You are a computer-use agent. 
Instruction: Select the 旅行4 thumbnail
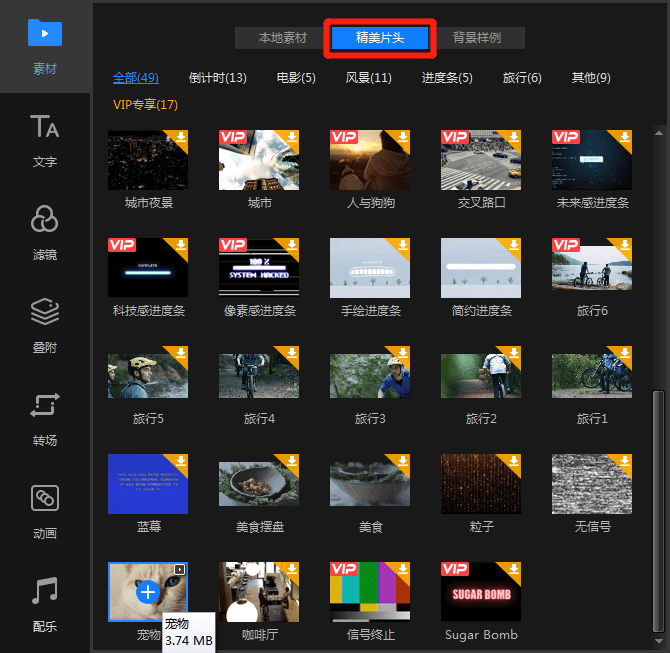[x=259, y=376]
